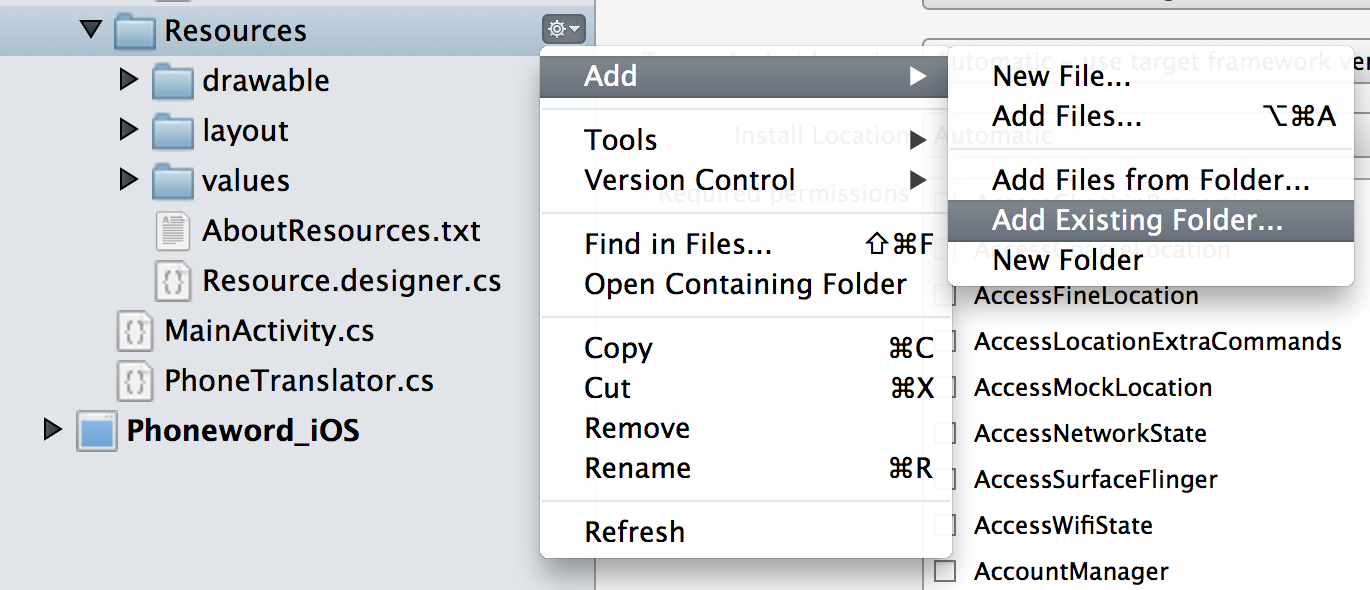Select Find in Files menu entry
This screenshot has width=1370, height=590.
[x=678, y=244]
